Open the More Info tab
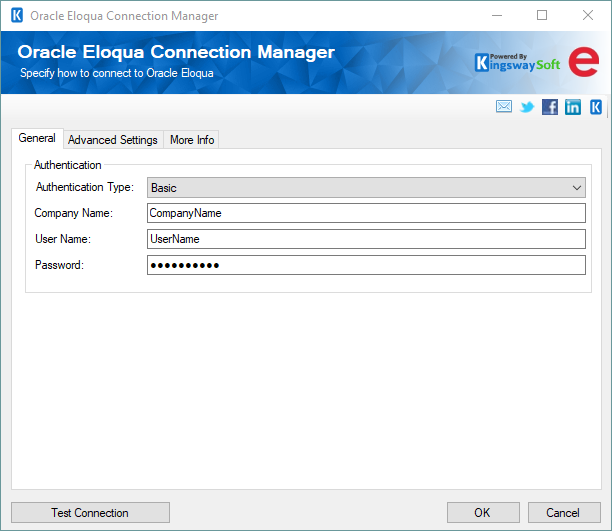The width and height of the screenshot is (612, 531). pyautogui.click(x=192, y=140)
